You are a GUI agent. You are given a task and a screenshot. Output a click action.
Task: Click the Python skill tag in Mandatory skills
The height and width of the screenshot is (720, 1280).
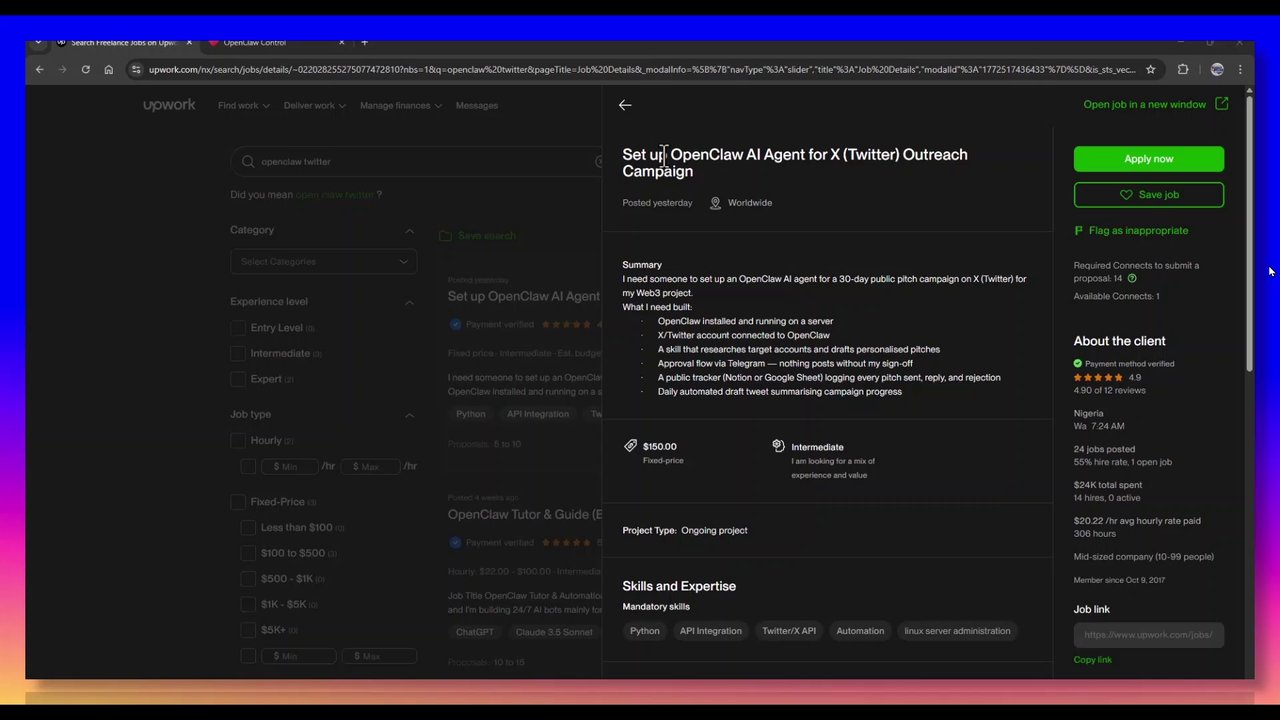pyautogui.click(x=645, y=631)
